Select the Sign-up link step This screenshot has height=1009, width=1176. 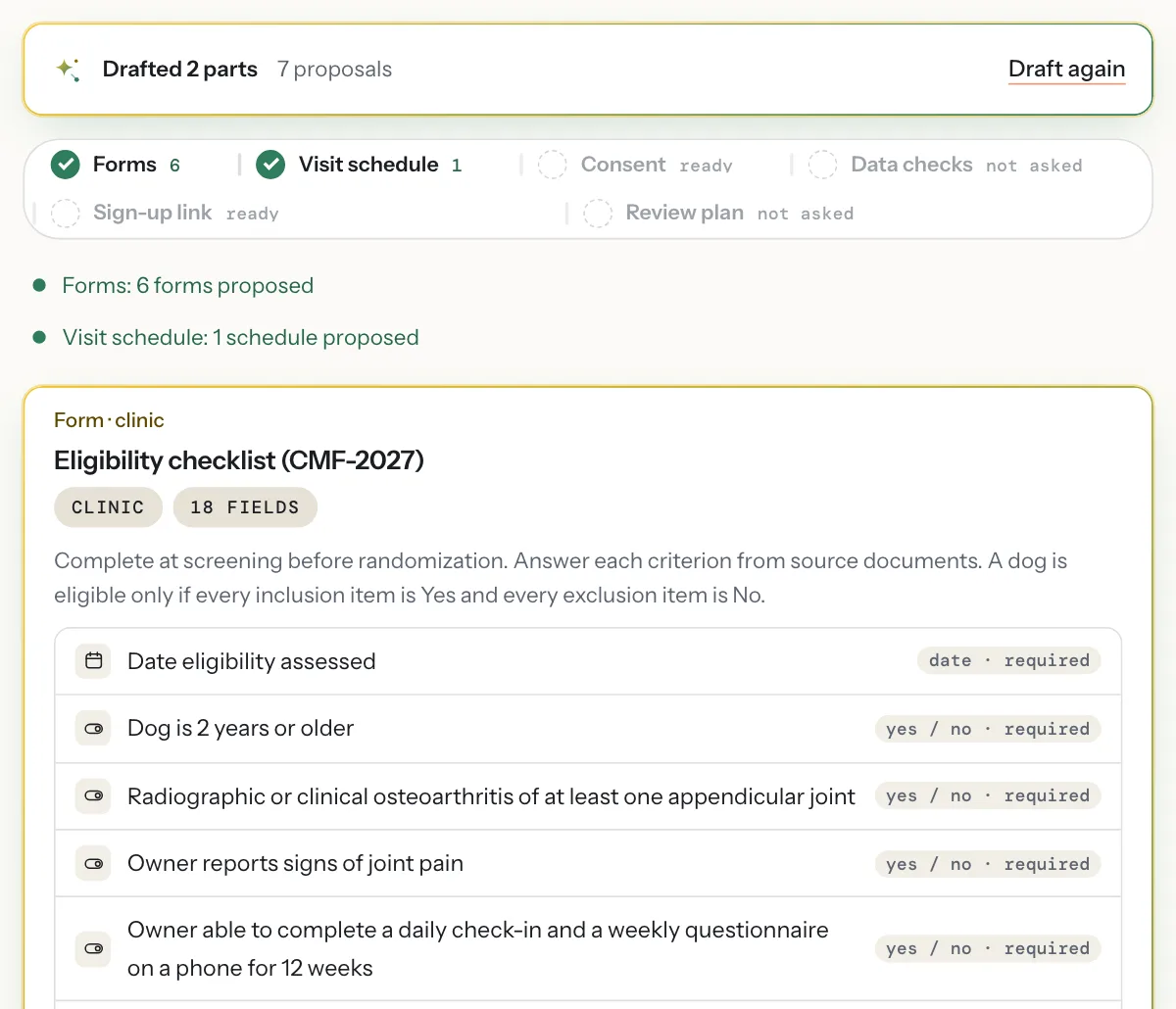[166, 213]
